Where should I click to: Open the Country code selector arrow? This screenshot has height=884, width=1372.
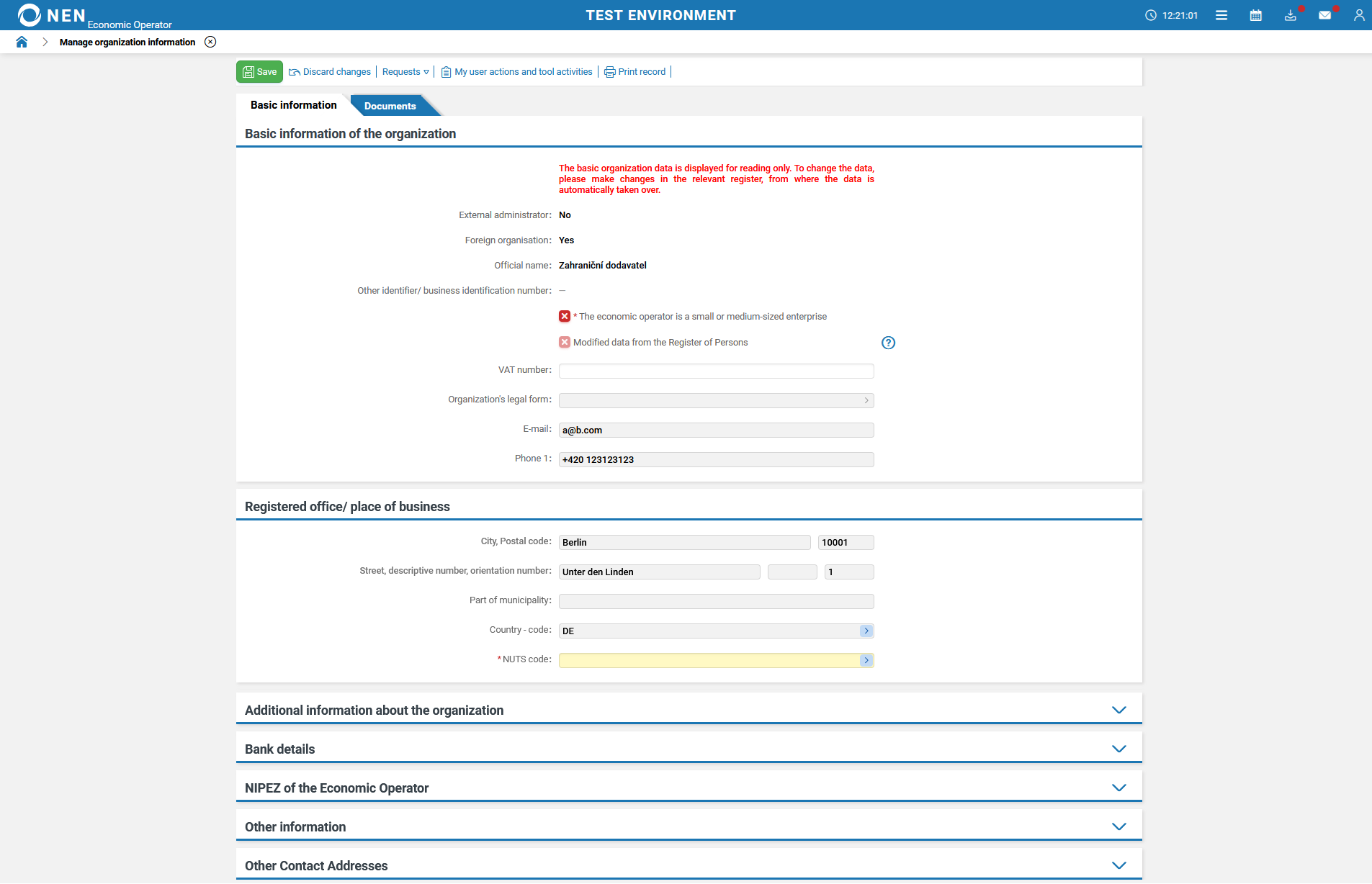point(866,631)
